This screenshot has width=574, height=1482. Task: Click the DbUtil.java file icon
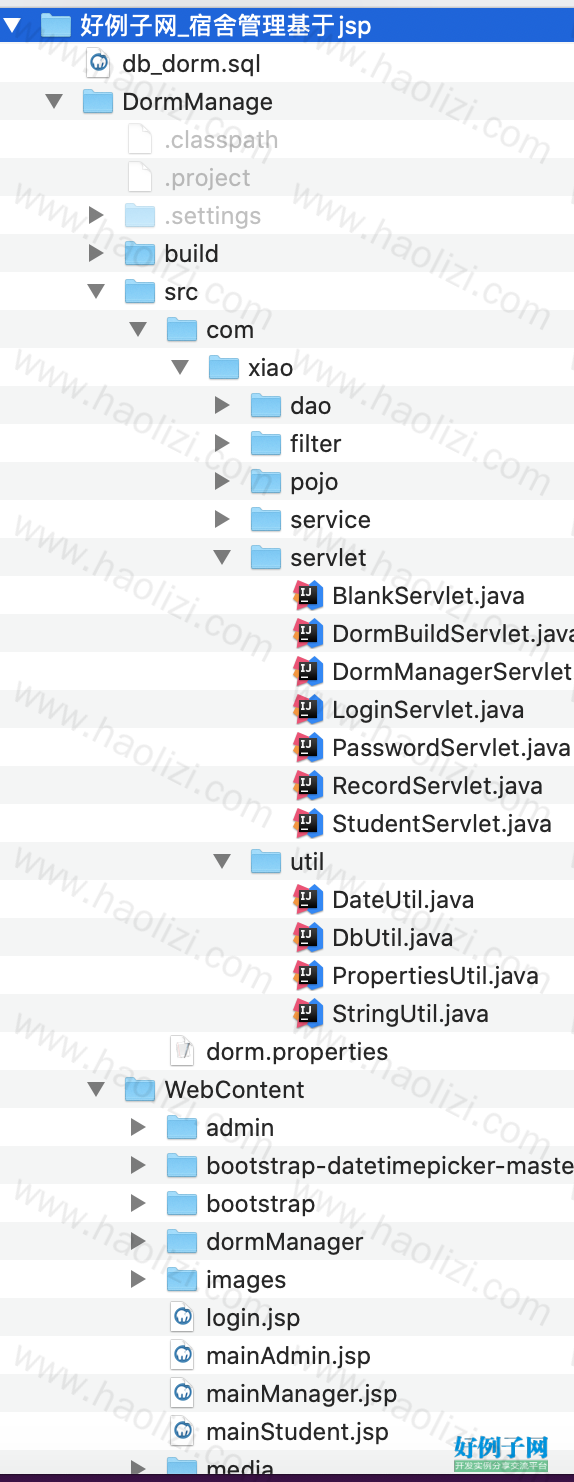pyautogui.click(x=308, y=938)
